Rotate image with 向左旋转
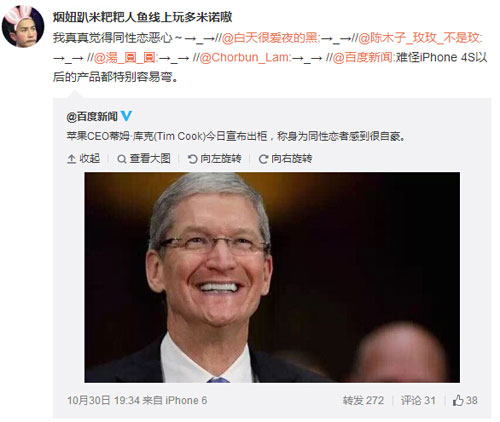500x422 pixels. pyautogui.click(x=215, y=159)
